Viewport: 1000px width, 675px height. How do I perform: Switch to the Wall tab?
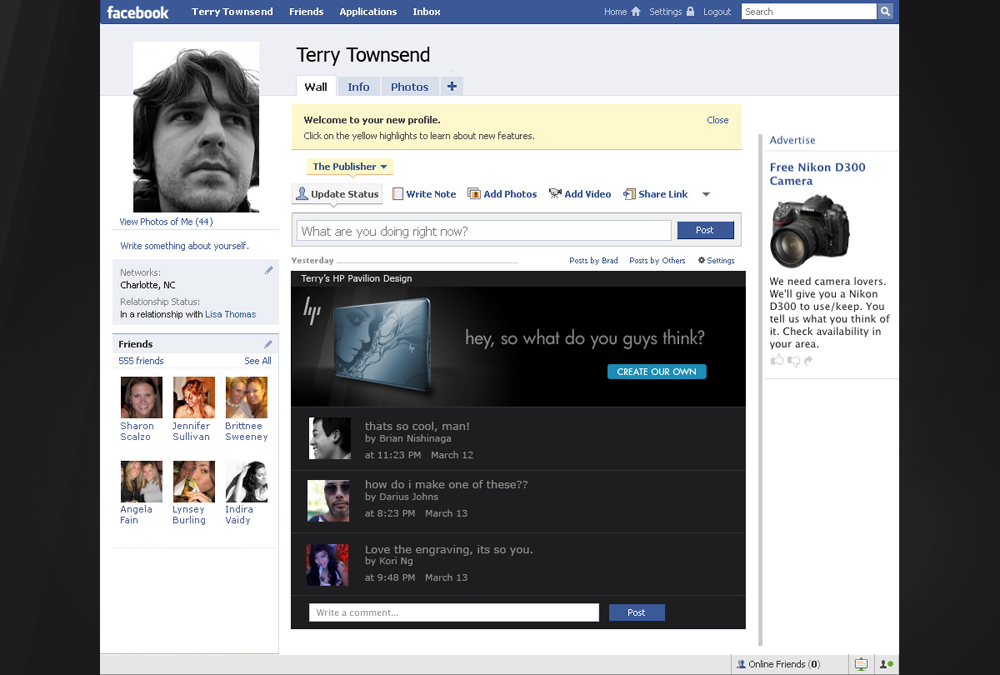pos(316,87)
